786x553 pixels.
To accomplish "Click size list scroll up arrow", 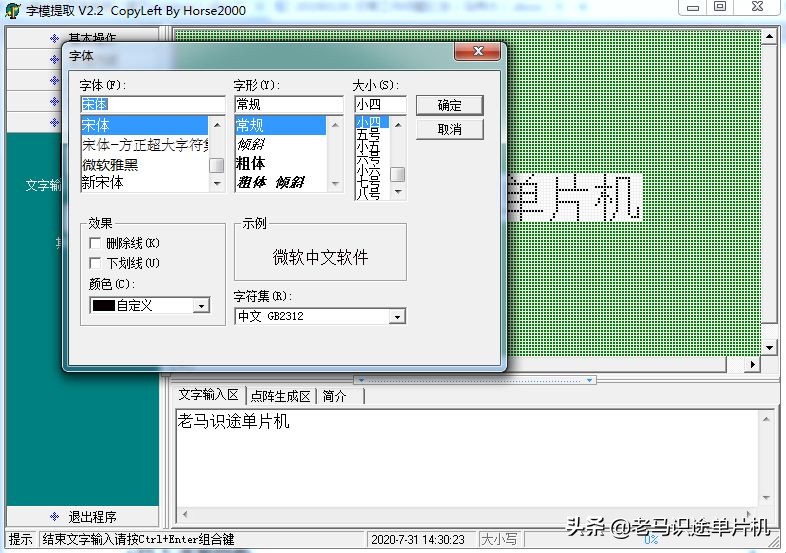I will pyautogui.click(x=398, y=124).
